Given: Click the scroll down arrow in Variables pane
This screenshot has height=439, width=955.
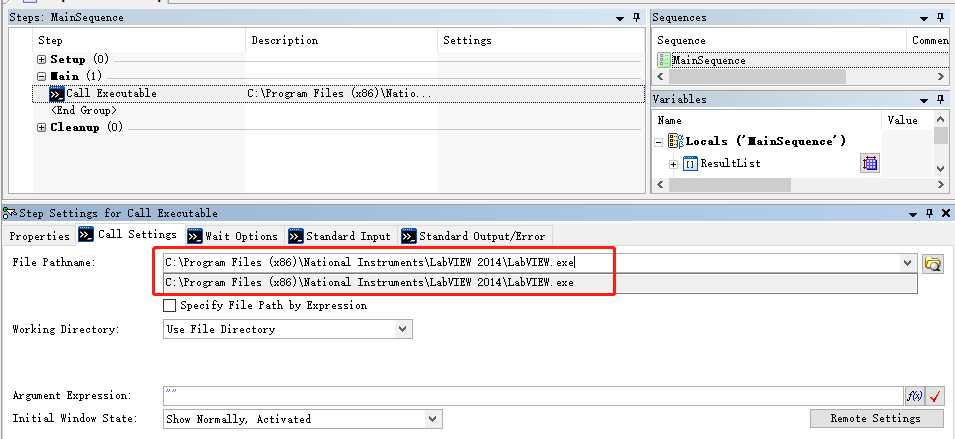Looking at the screenshot, I should point(941,169).
